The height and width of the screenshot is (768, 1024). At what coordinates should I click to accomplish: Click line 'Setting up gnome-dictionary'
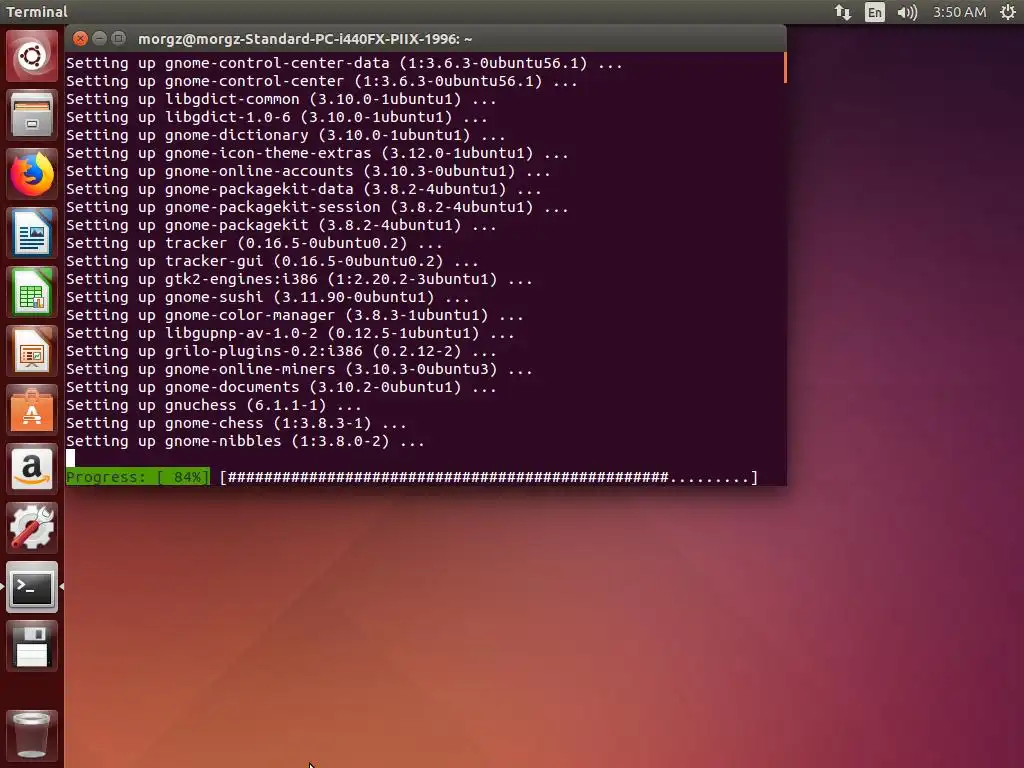click(286, 135)
